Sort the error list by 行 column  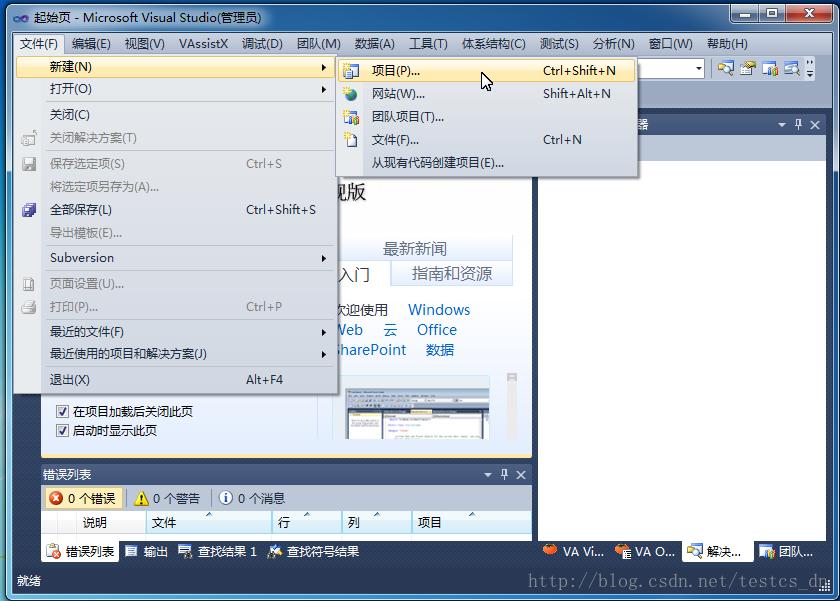[308, 522]
